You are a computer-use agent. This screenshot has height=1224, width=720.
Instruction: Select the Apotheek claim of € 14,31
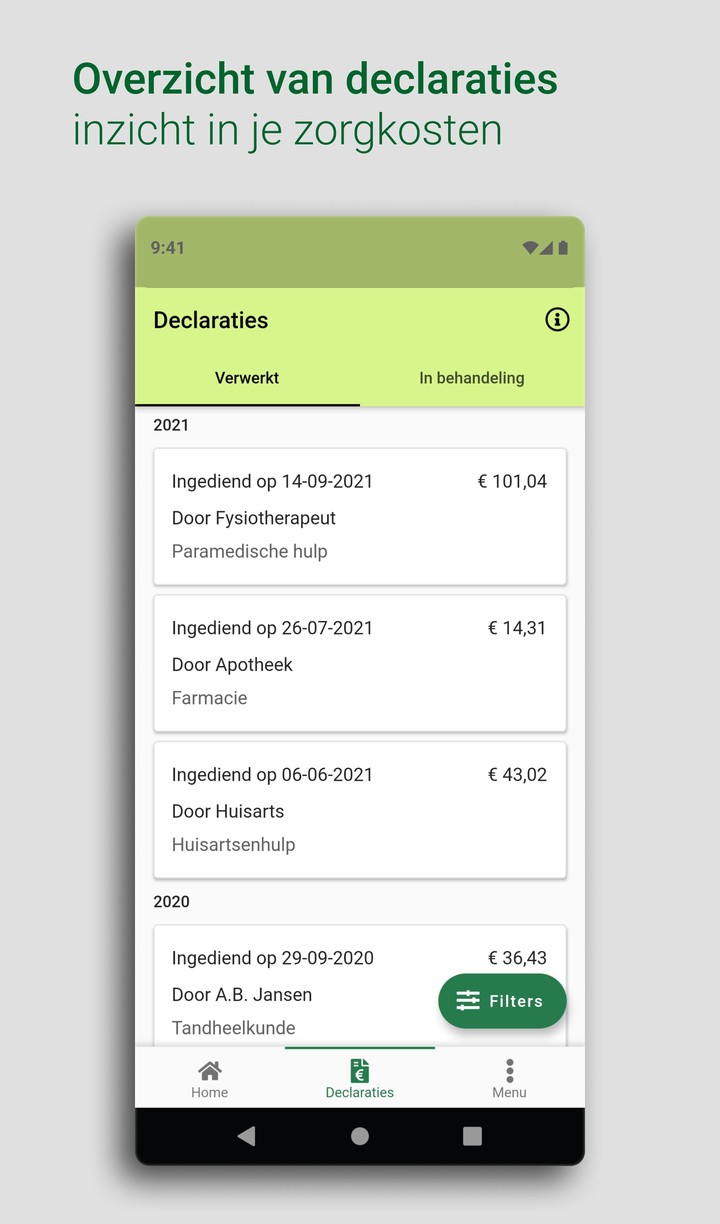pyautogui.click(x=359, y=663)
